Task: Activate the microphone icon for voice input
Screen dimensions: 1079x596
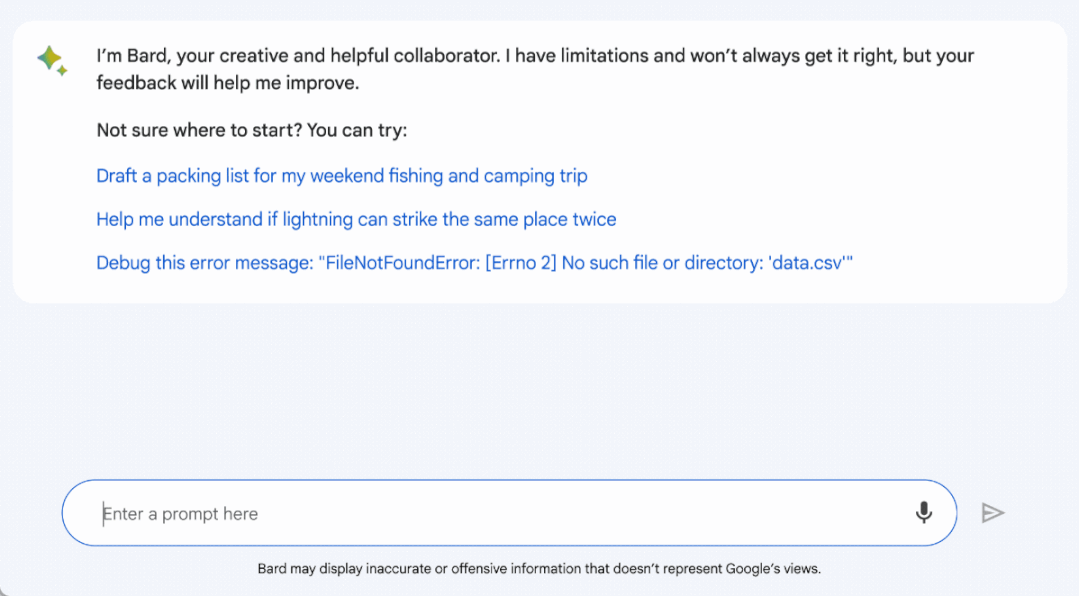Action: click(923, 512)
